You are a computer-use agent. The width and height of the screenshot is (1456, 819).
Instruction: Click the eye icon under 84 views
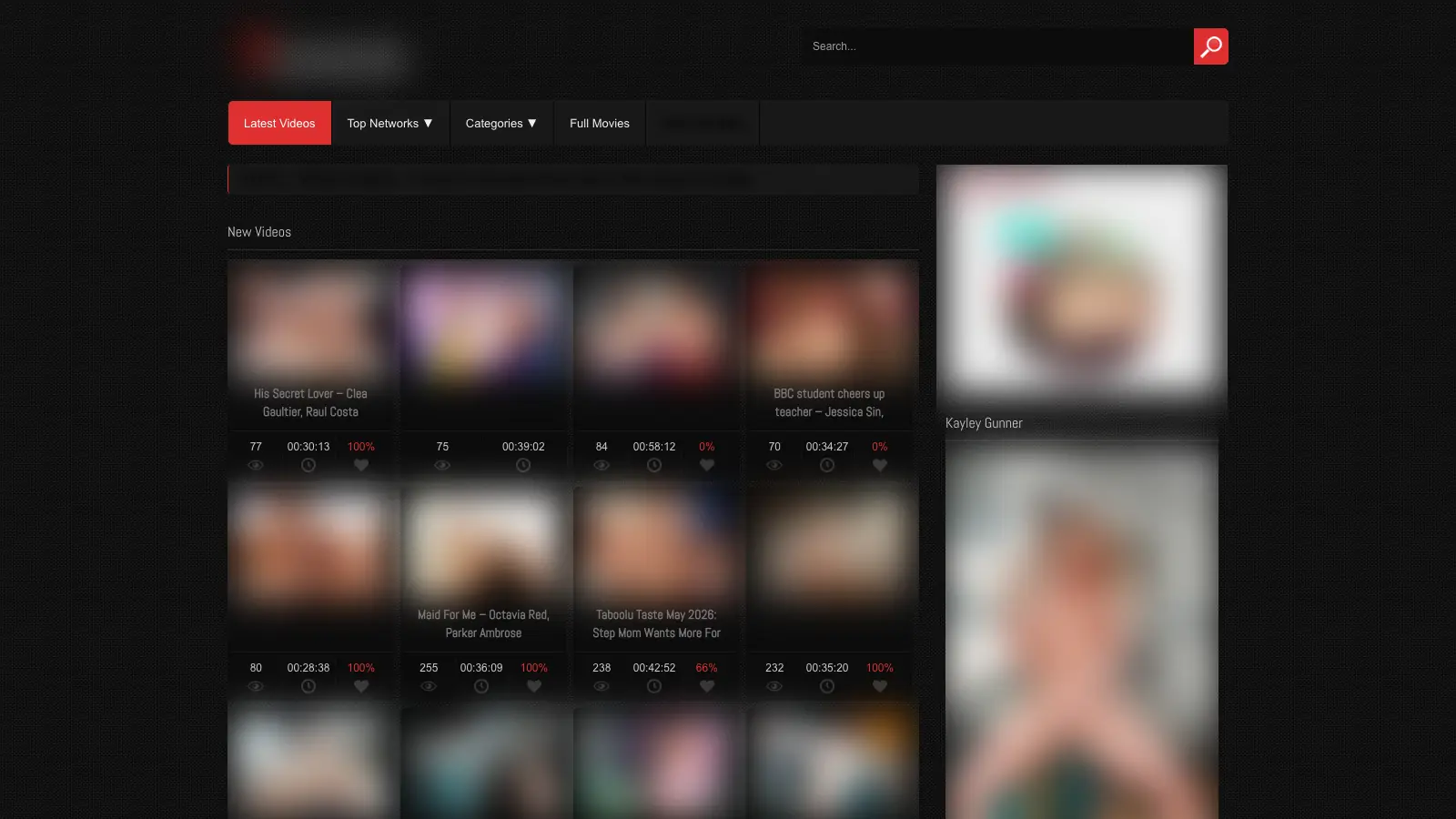pos(602,465)
